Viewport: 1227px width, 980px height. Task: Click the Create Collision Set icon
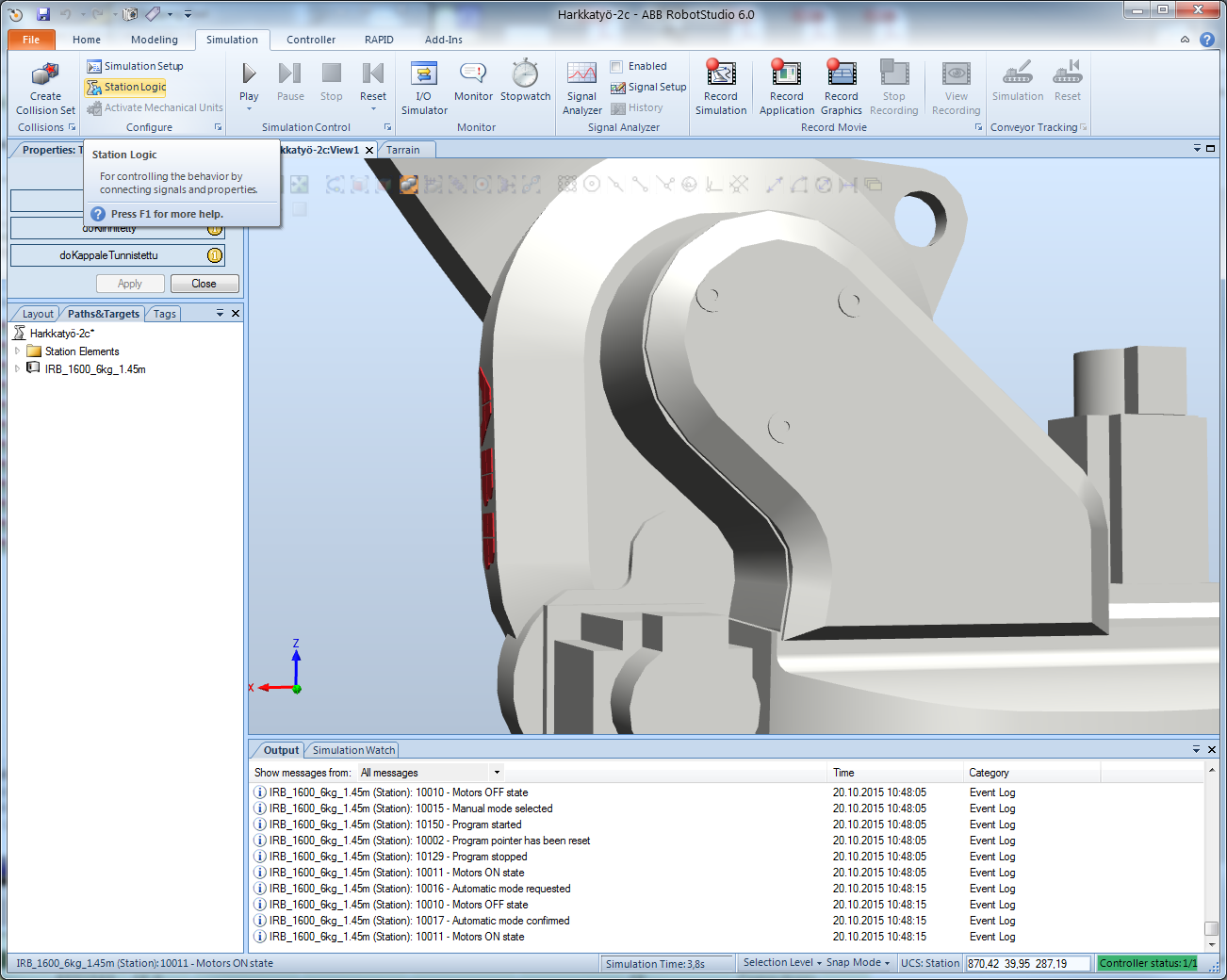tap(45, 74)
